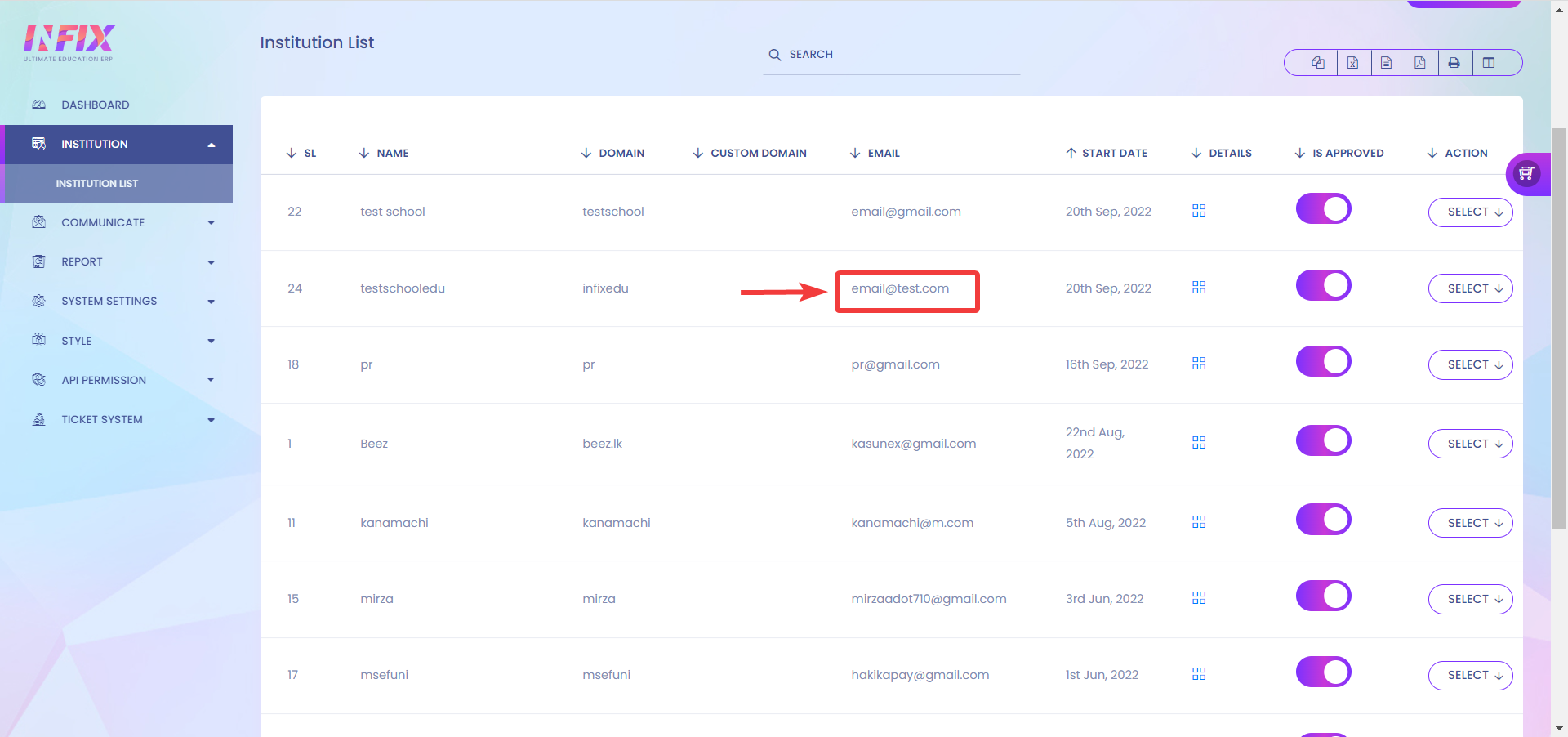Collapse the Institution menu arrow

coord(212,145)
